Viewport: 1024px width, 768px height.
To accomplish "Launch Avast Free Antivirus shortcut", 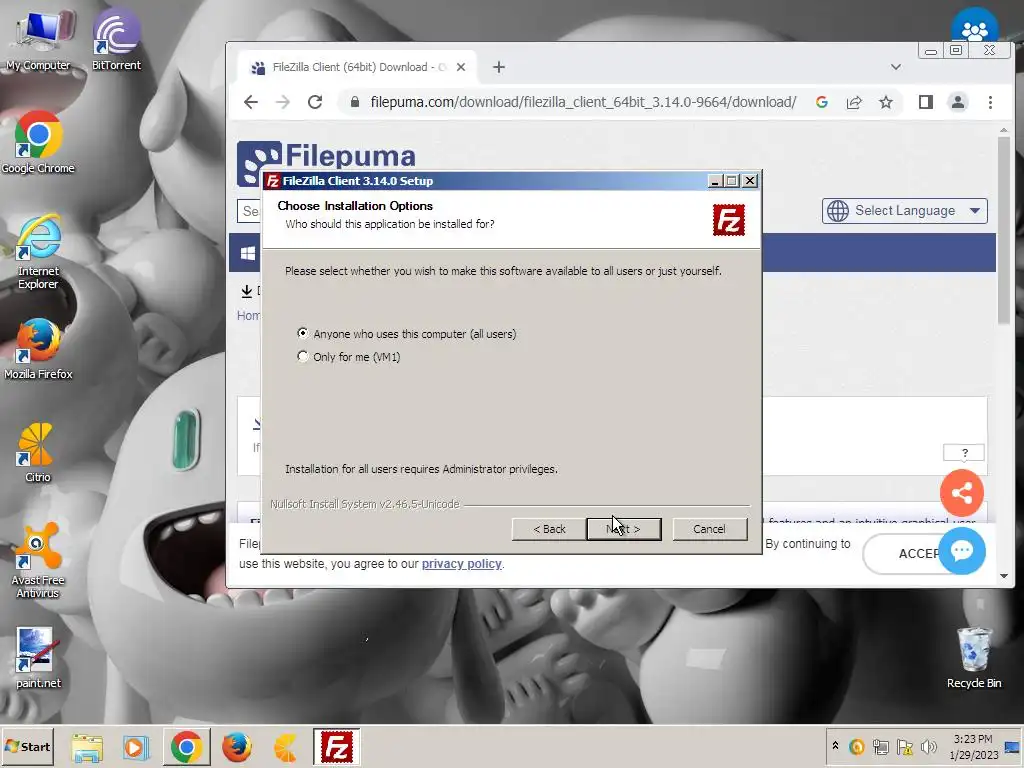I will (x=38, y=560).
